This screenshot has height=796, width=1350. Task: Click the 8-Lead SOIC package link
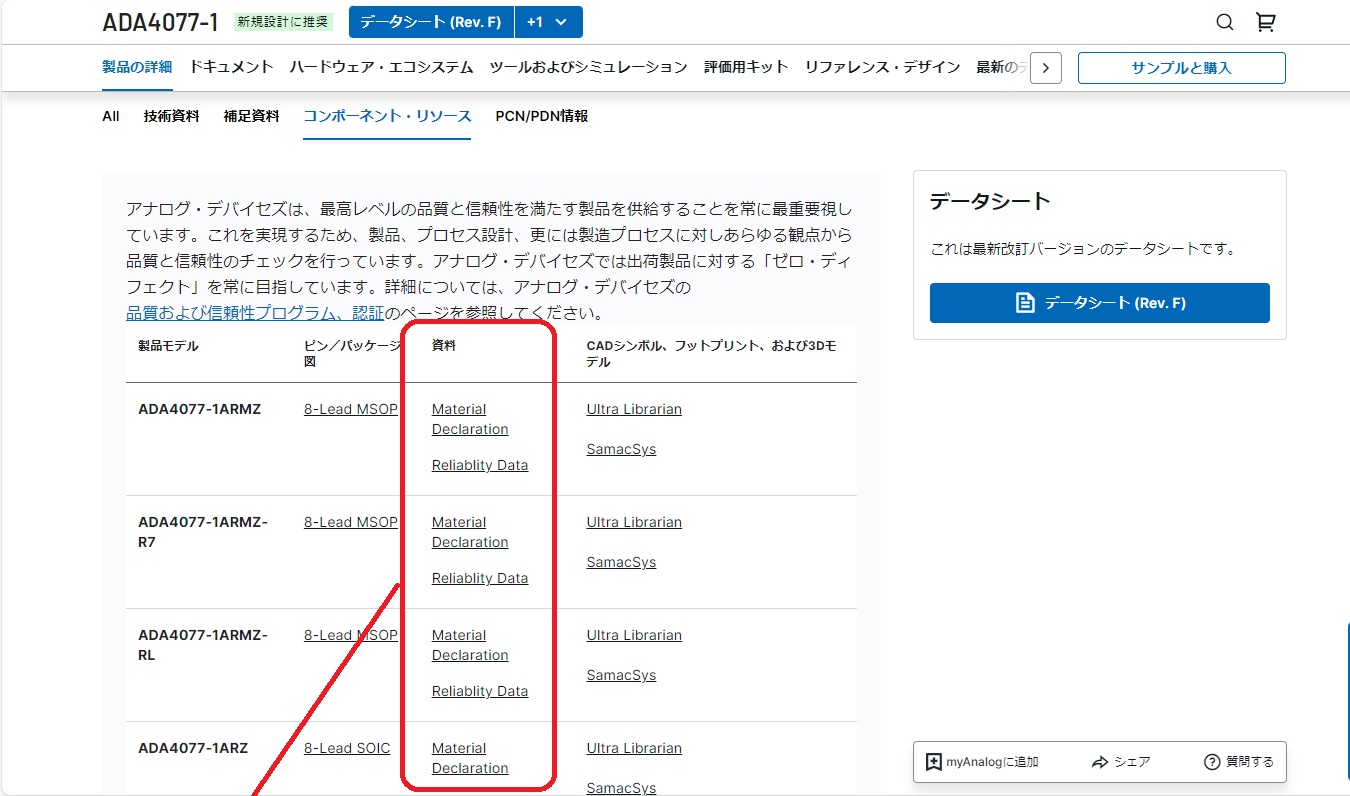(347, 748)
